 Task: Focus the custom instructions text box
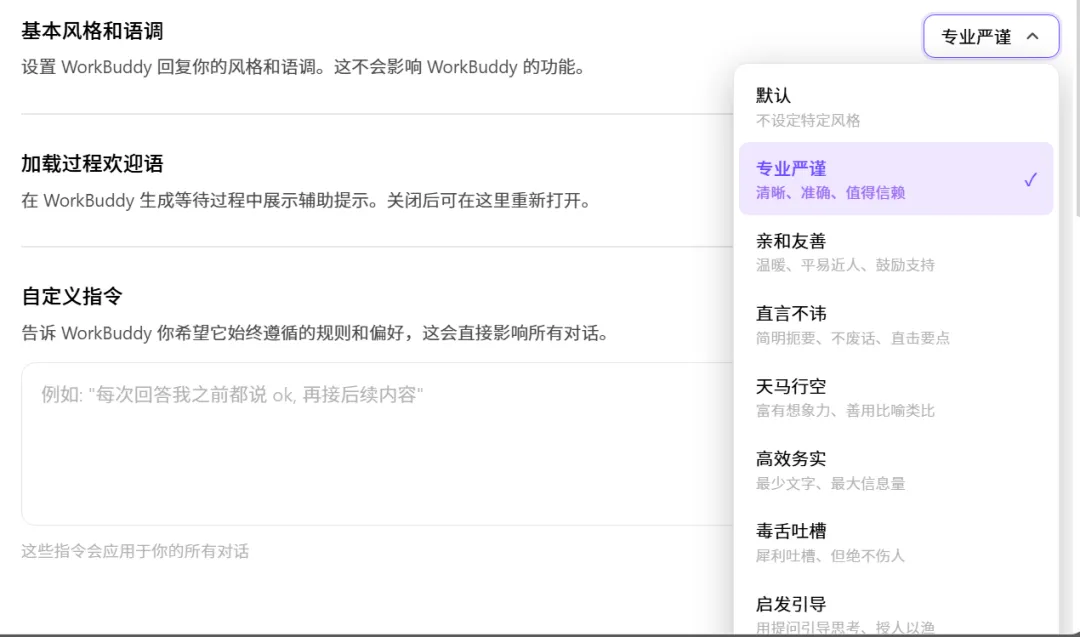pos(377,444)
